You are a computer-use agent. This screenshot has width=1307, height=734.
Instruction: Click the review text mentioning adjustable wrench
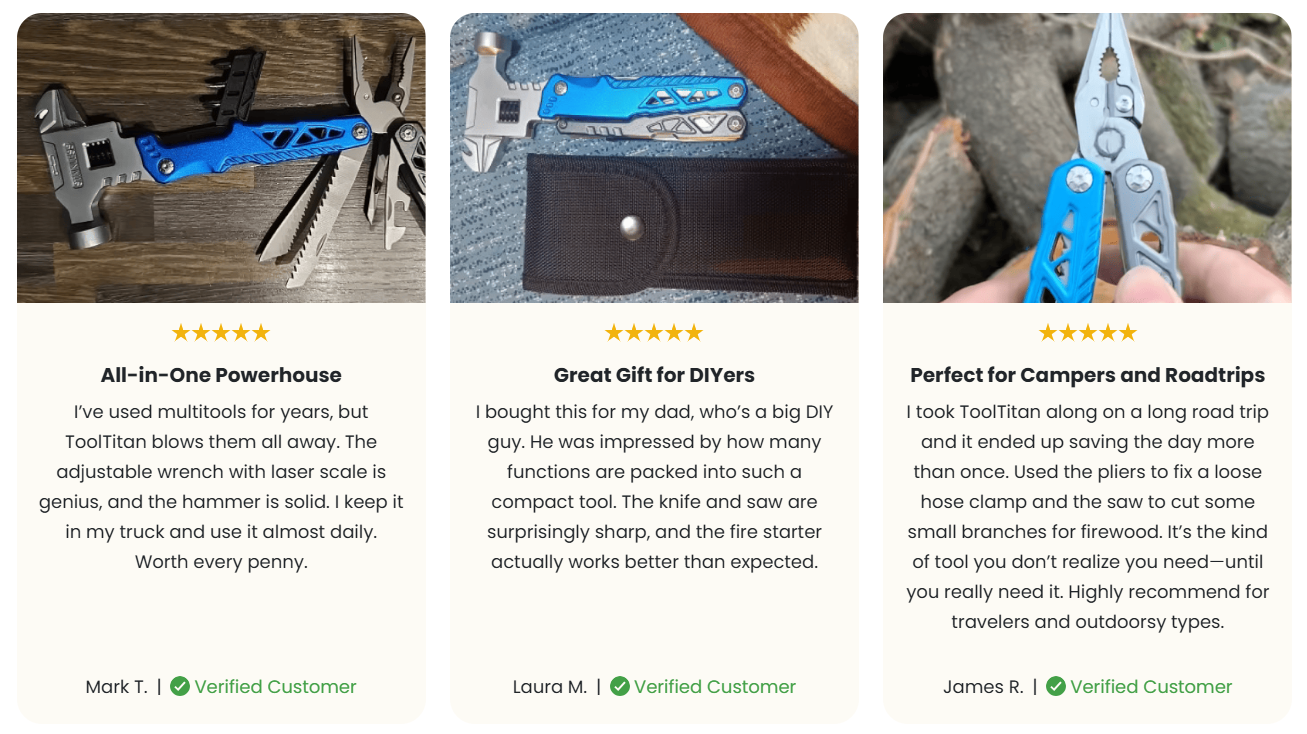(221, 487)
